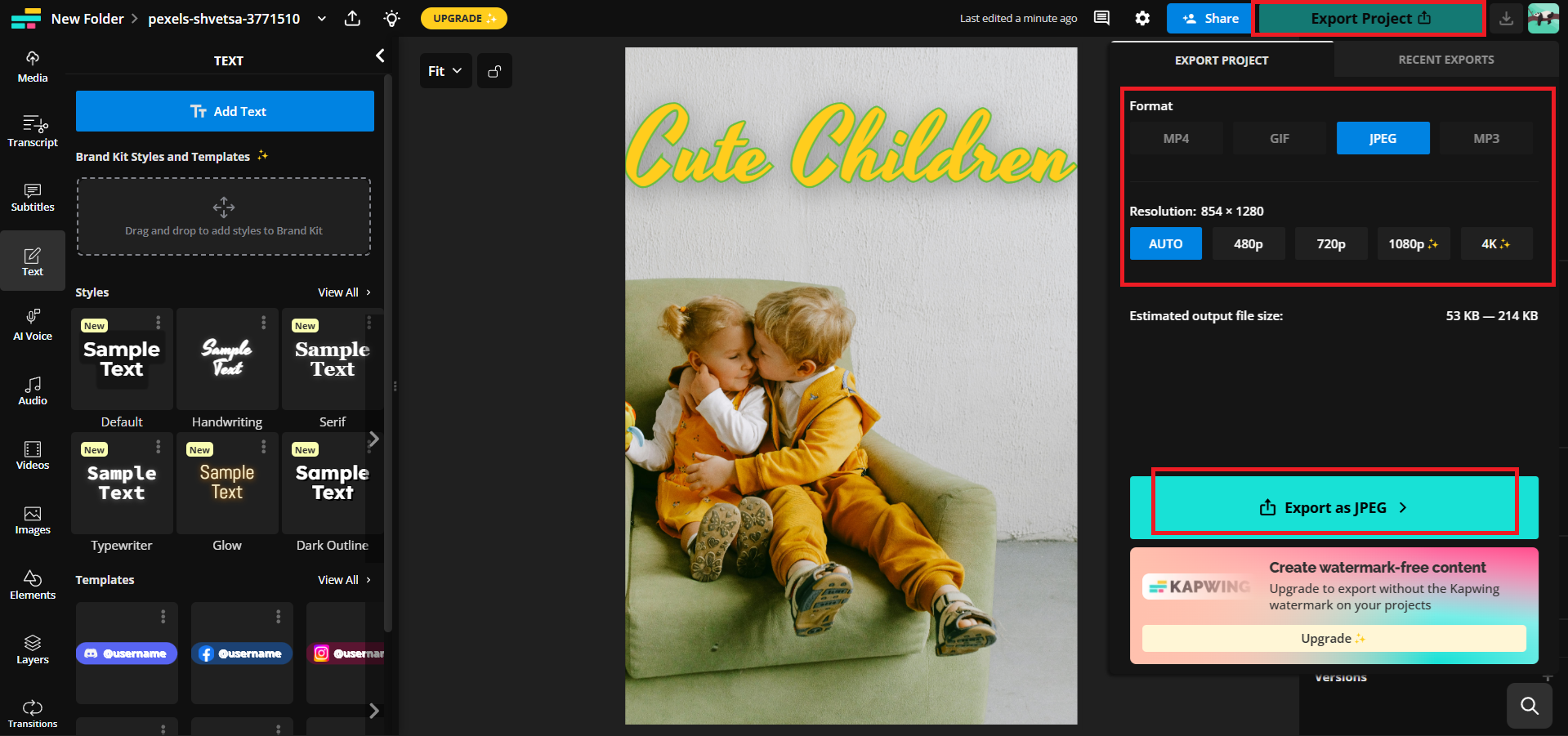Select the GIF export format

1278,137
